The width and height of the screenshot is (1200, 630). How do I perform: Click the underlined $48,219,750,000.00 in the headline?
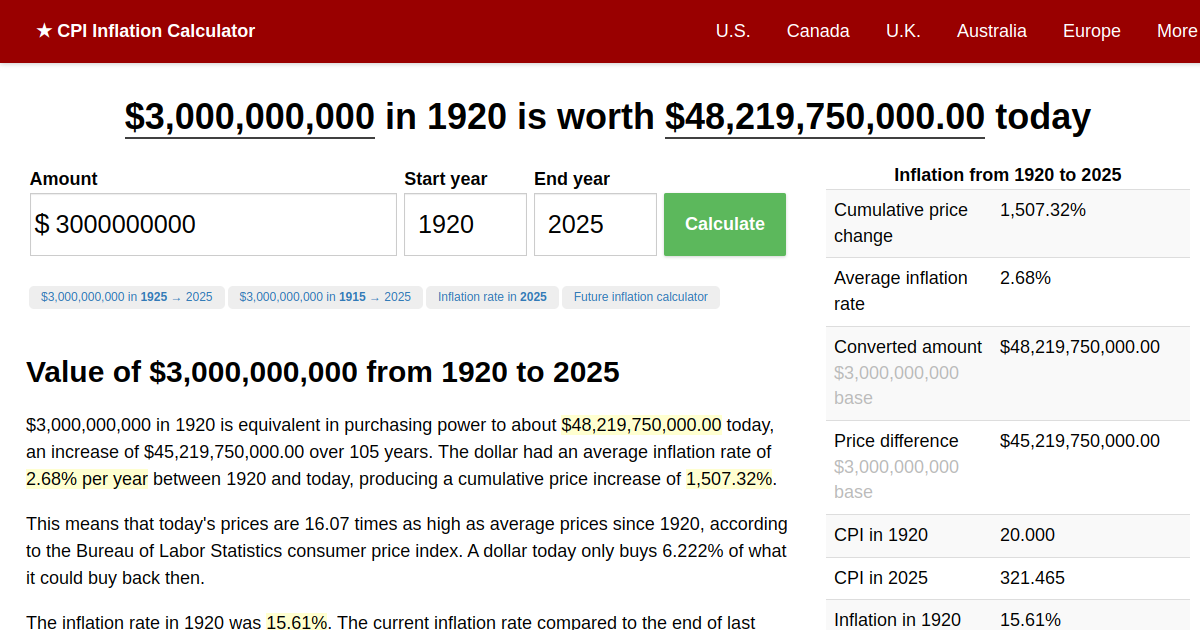pos(825,117)
